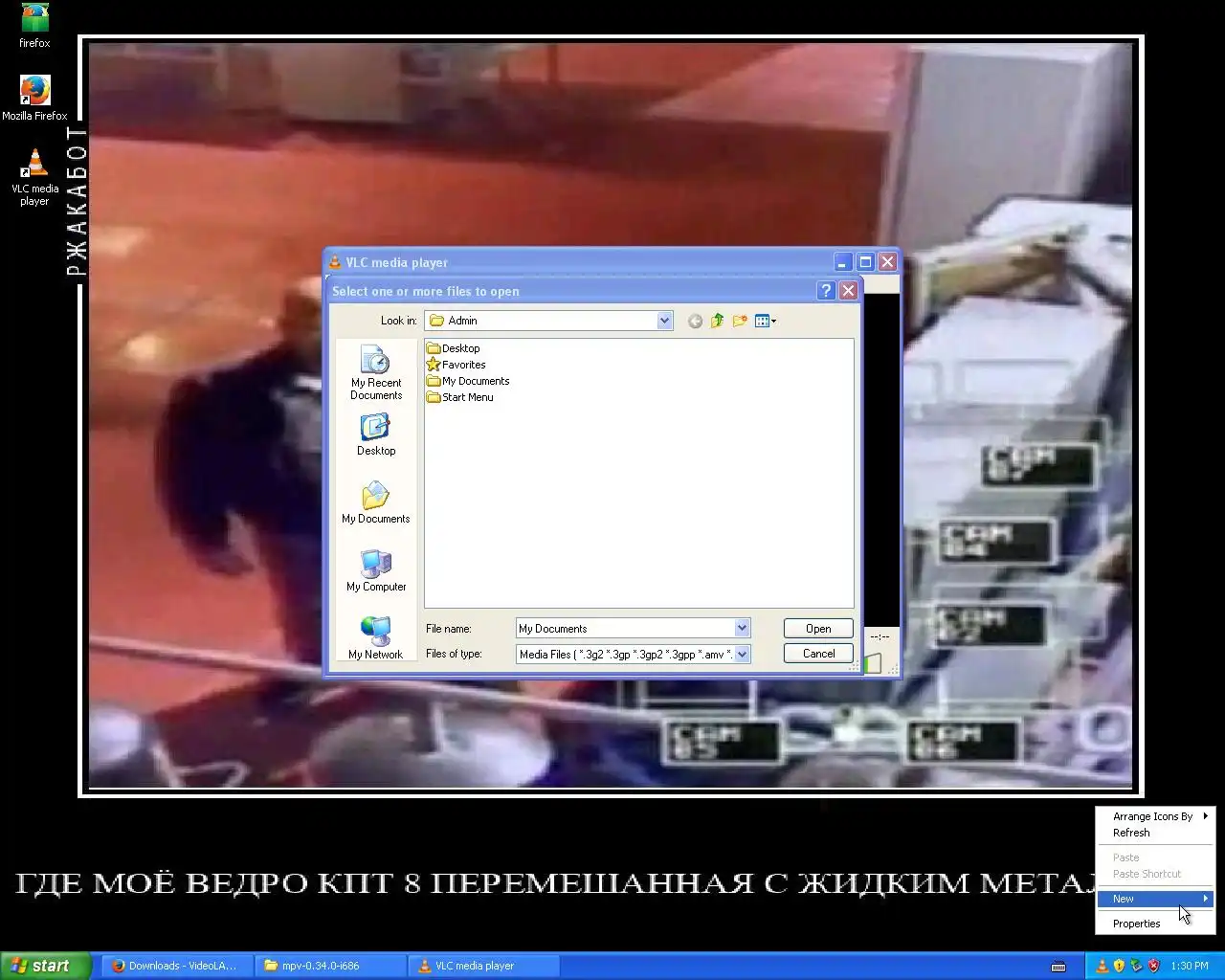Open the Mozilla Firefox desktop shortcut
Screen dimensions: 1225x980
pyautogui.click(x=34, y=98)
